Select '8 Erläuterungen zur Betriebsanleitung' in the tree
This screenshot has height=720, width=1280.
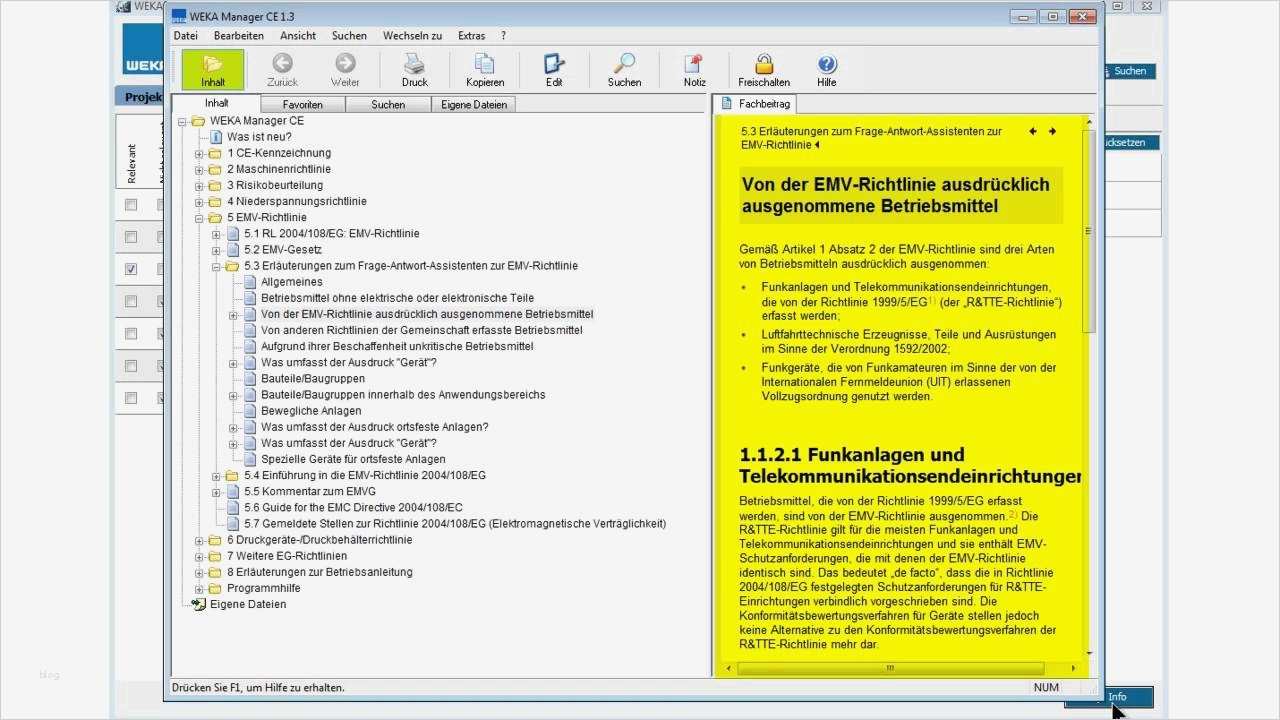pos(319,572)
